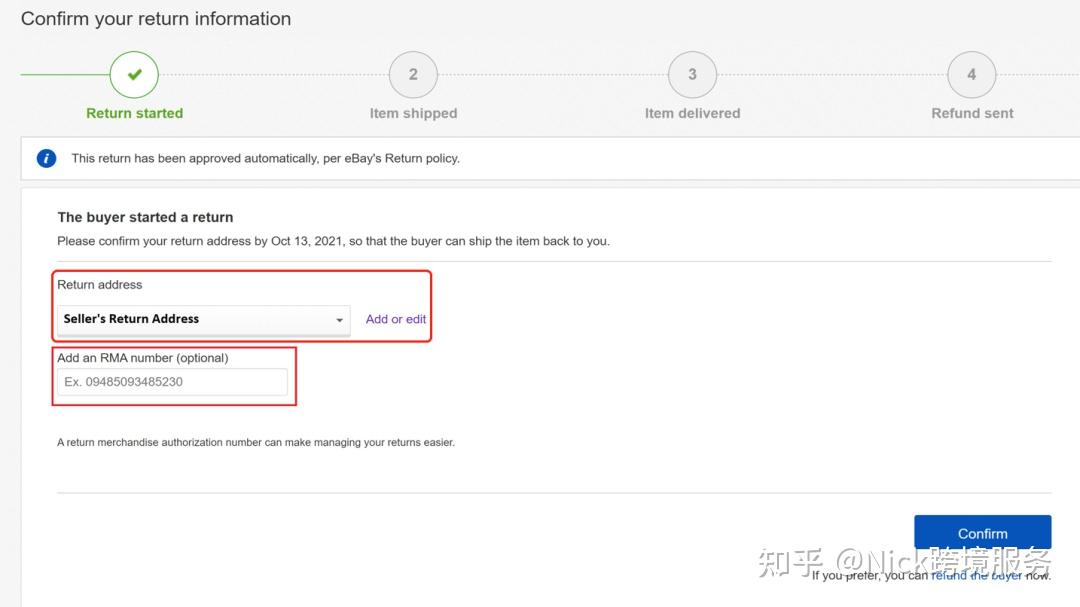Click the Item shipped step label

click(x=413, y=113)
